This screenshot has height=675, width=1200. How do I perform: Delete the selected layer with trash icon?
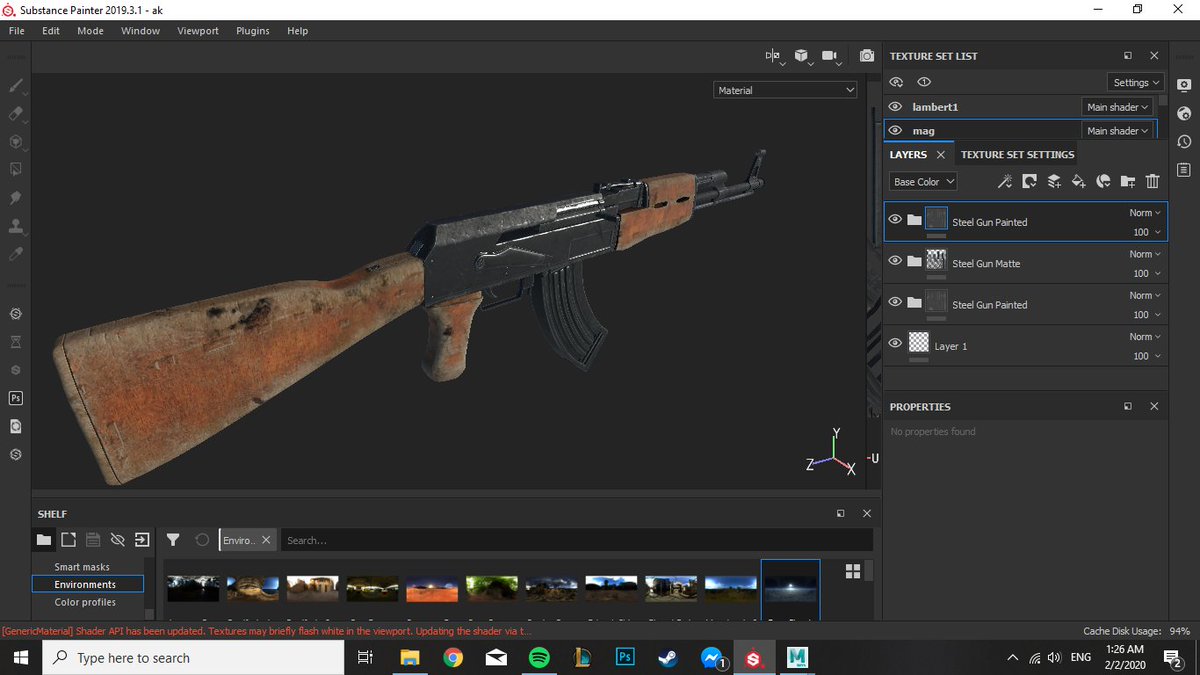1152,181
